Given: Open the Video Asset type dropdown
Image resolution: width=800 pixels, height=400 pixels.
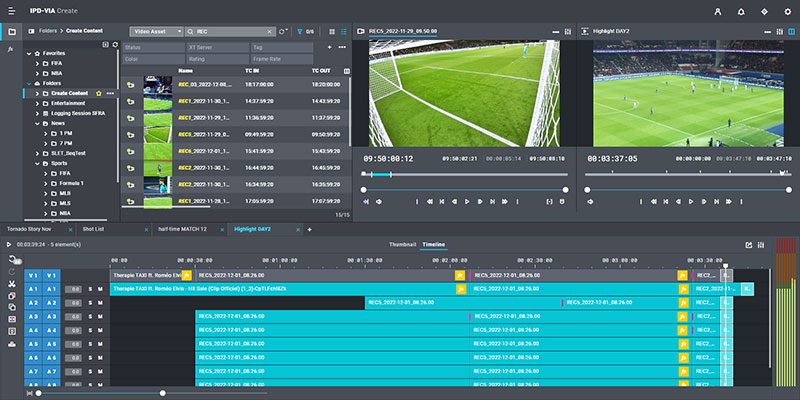Looking at the screenshot, I should [156, 32].
